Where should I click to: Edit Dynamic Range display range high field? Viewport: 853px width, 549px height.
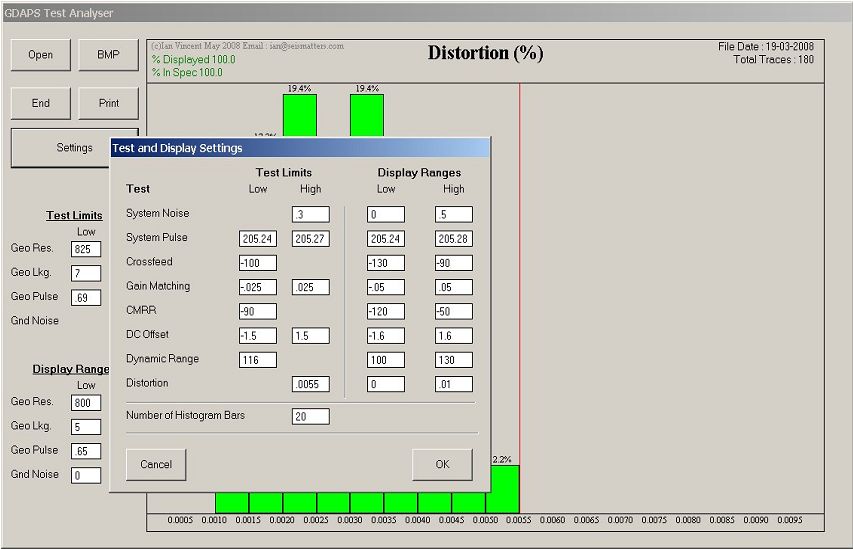454,360
